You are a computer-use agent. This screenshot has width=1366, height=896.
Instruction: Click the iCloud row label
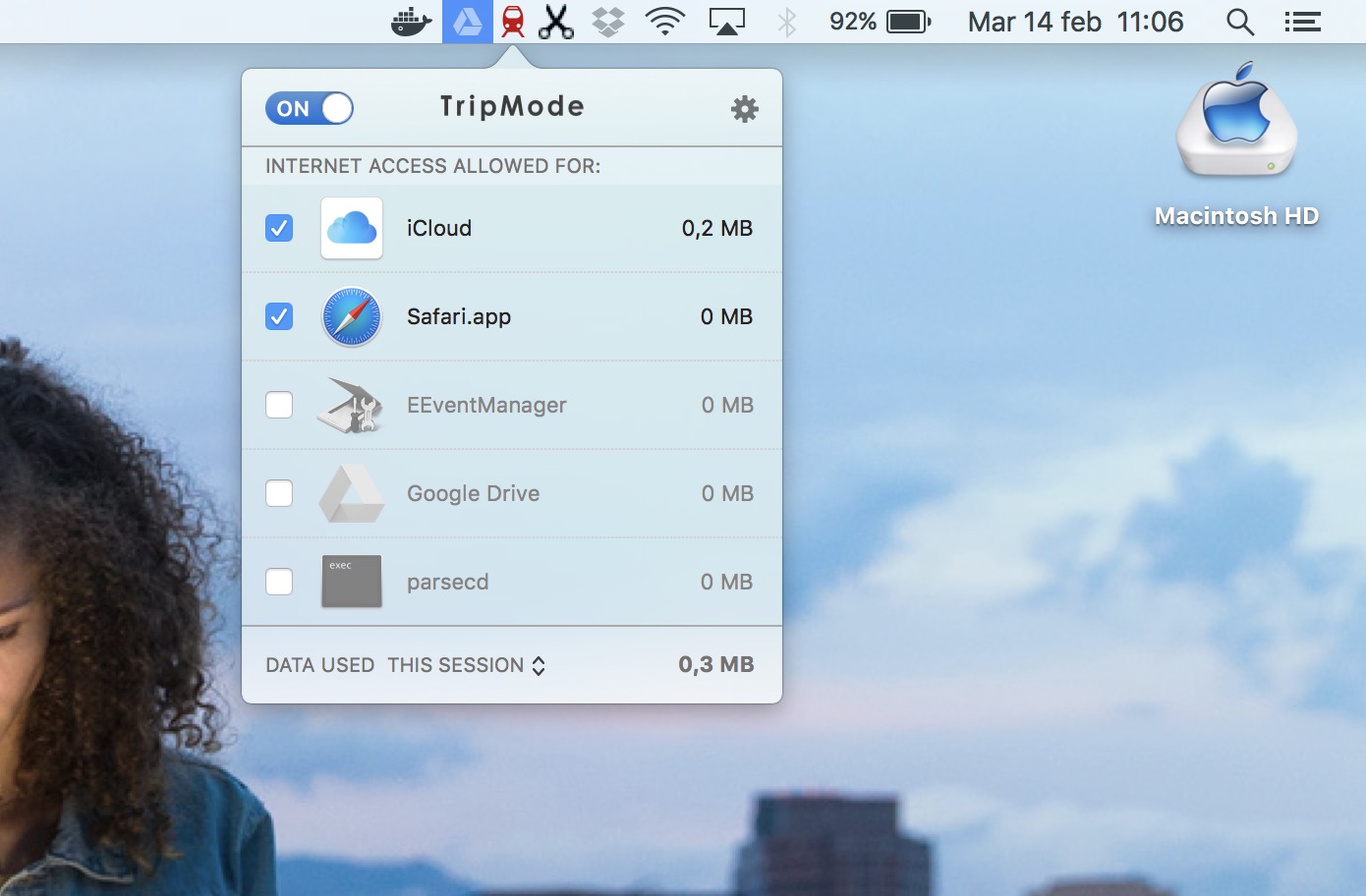(x=439, y=228)
